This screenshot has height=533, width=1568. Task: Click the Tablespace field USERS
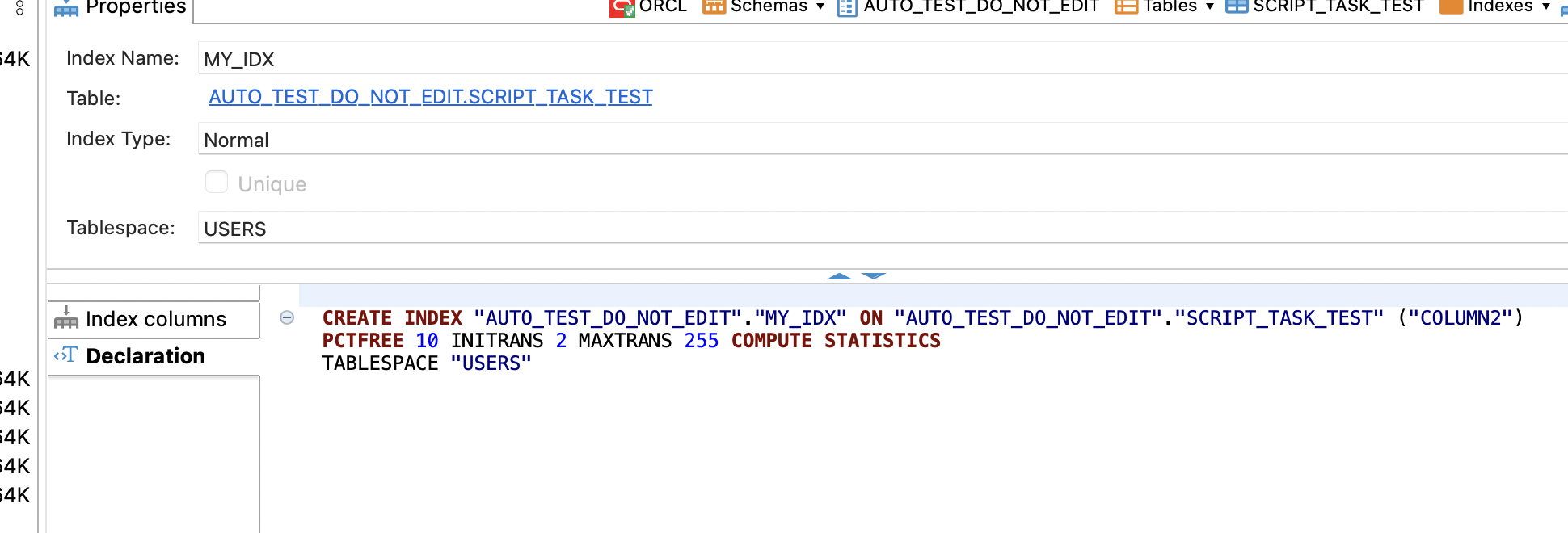883,228
